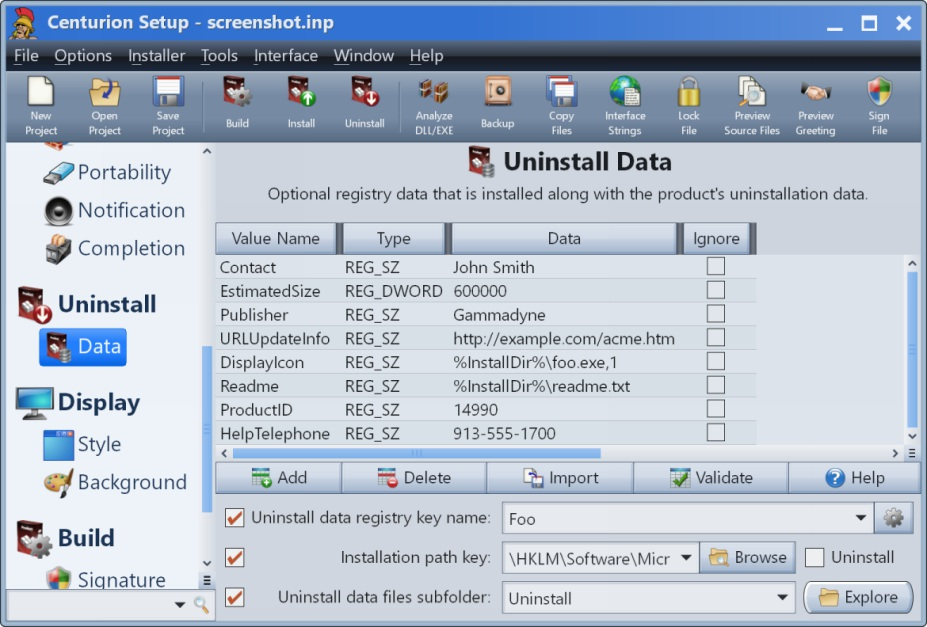Expand the Uninstall subfolder dropdown
The height and width of the screenshot is (627, 927).
tap(782, 597)
